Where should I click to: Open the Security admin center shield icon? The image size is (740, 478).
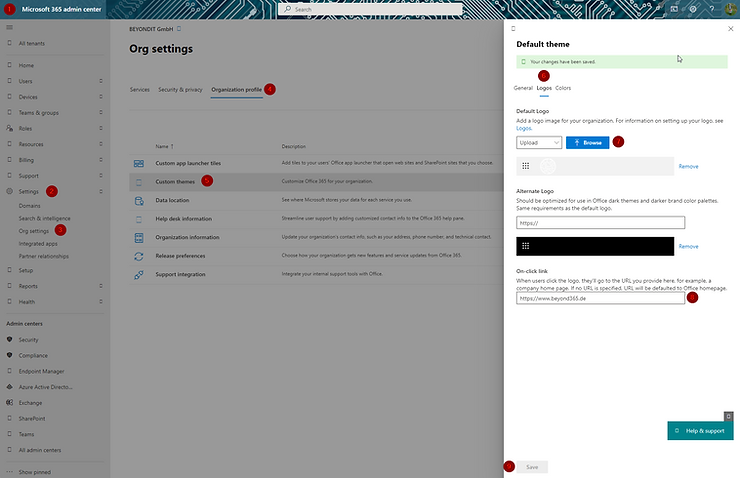click(x=10, y=339)
